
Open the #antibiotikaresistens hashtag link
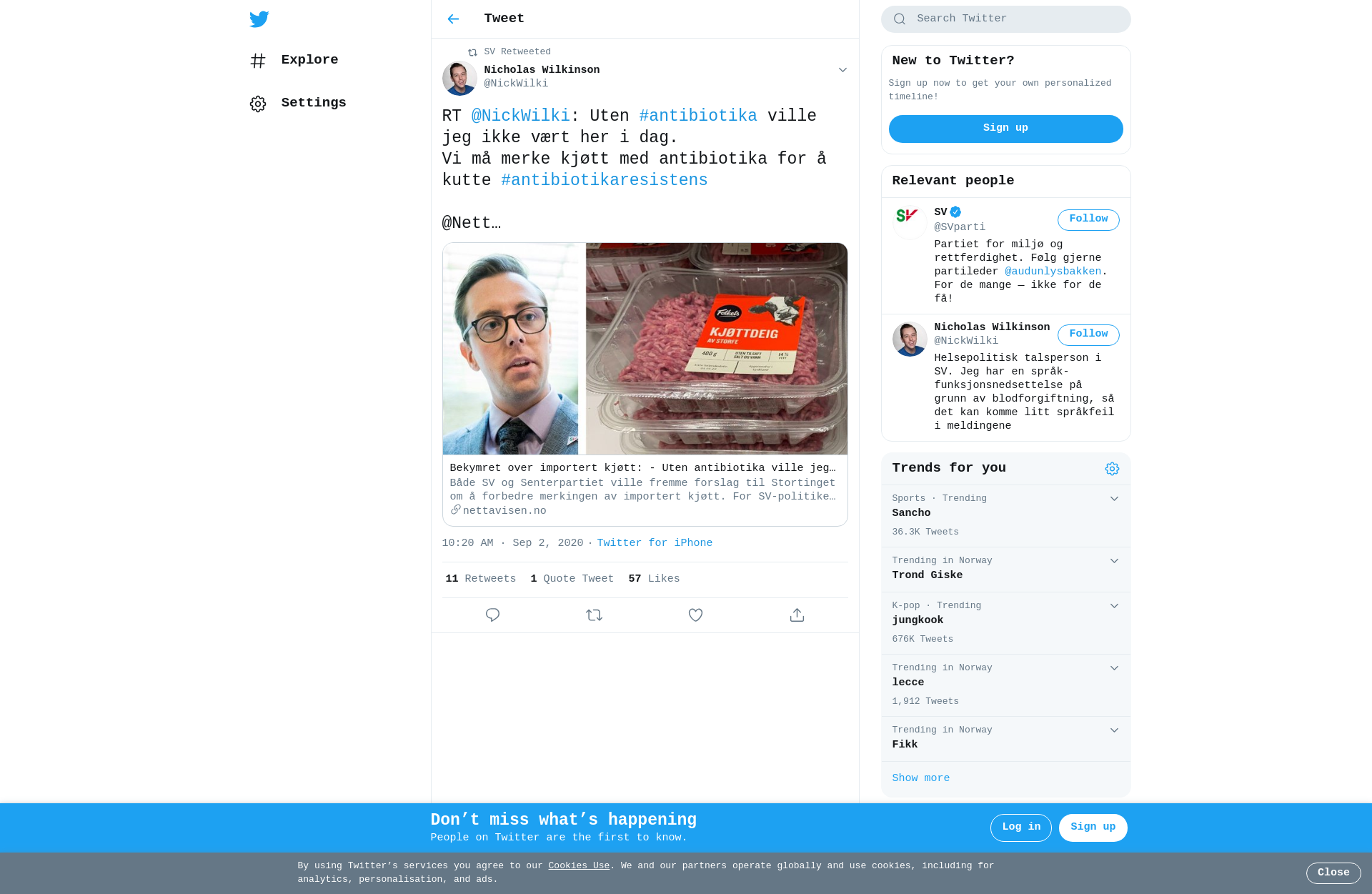coord(605,180)
